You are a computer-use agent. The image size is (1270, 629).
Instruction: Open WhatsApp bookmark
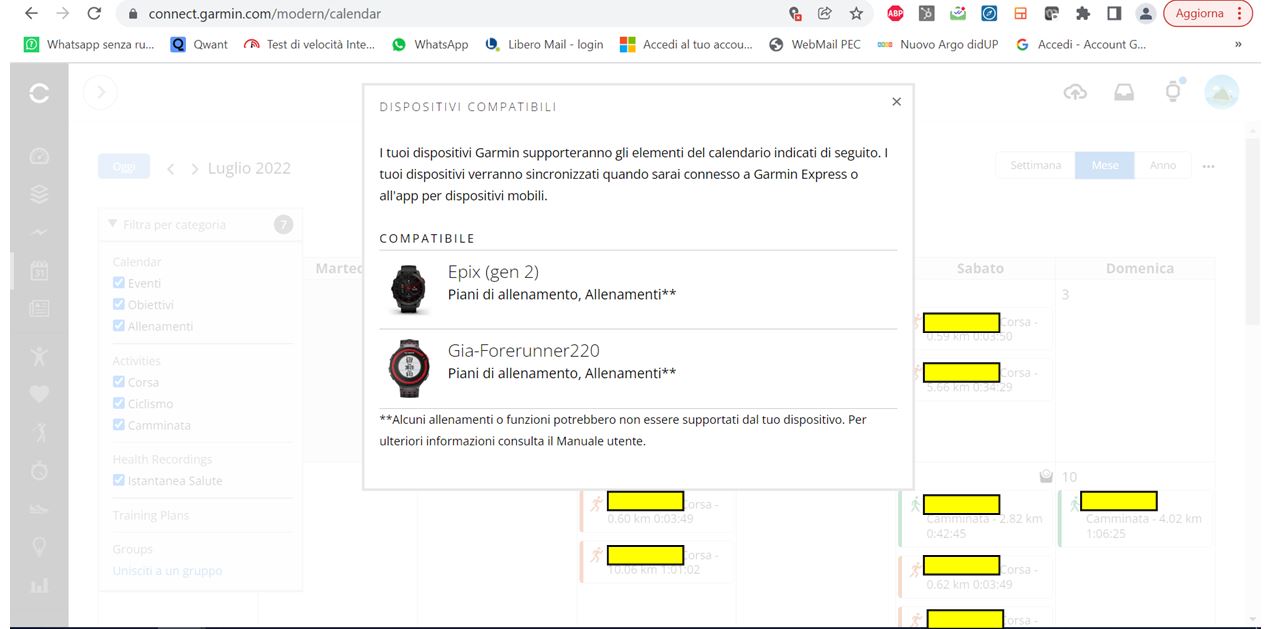(x=430, y=44)
